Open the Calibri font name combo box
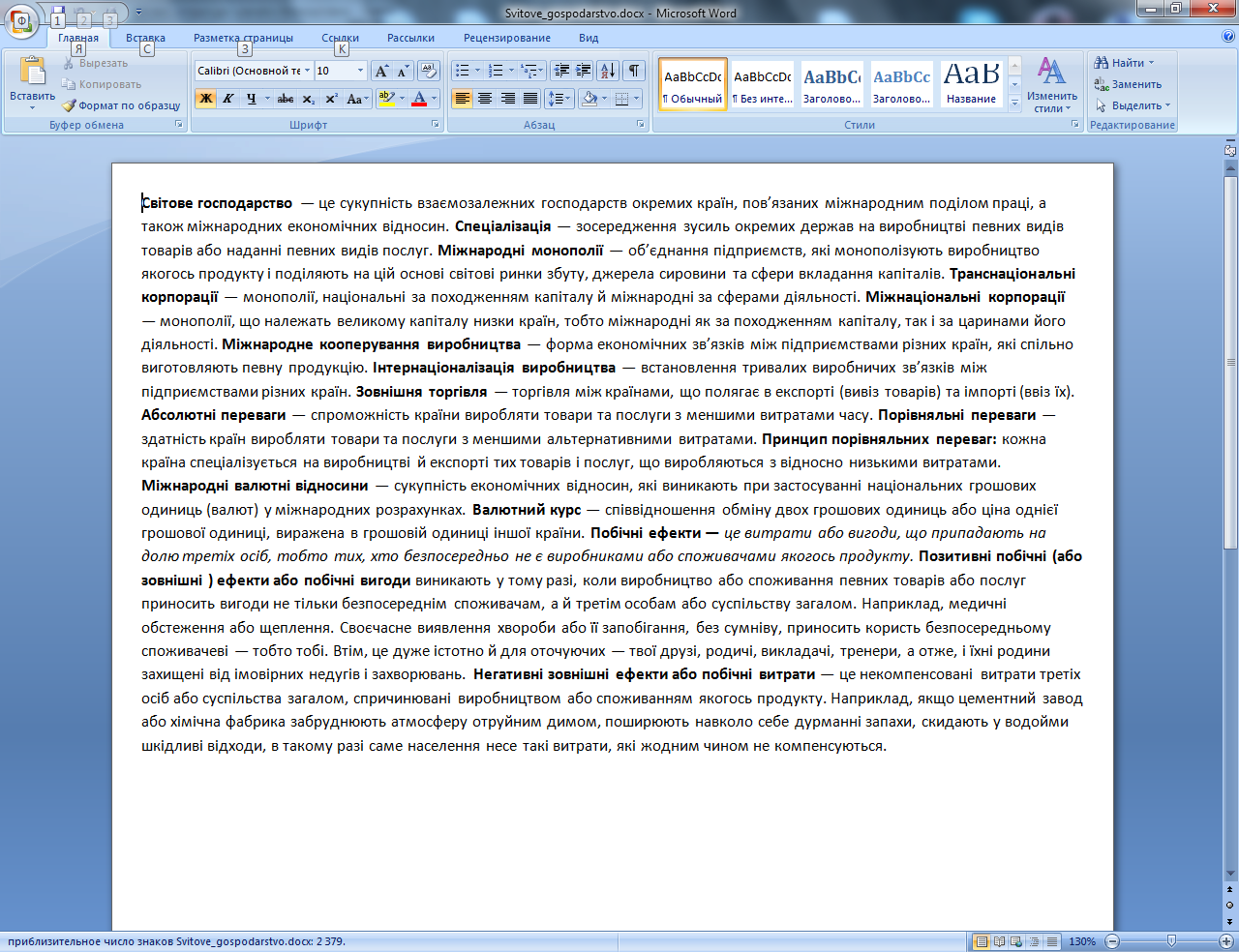Screen dimensions: 1239x952 pyautogui.click(x=254, y=71)
